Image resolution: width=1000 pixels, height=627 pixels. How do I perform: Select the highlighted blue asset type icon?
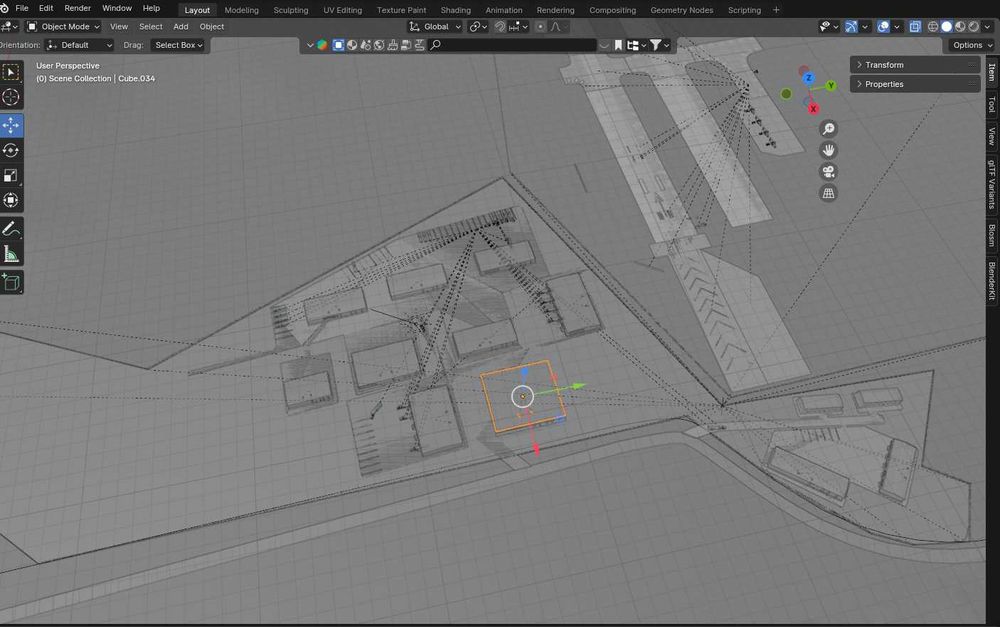339,45
